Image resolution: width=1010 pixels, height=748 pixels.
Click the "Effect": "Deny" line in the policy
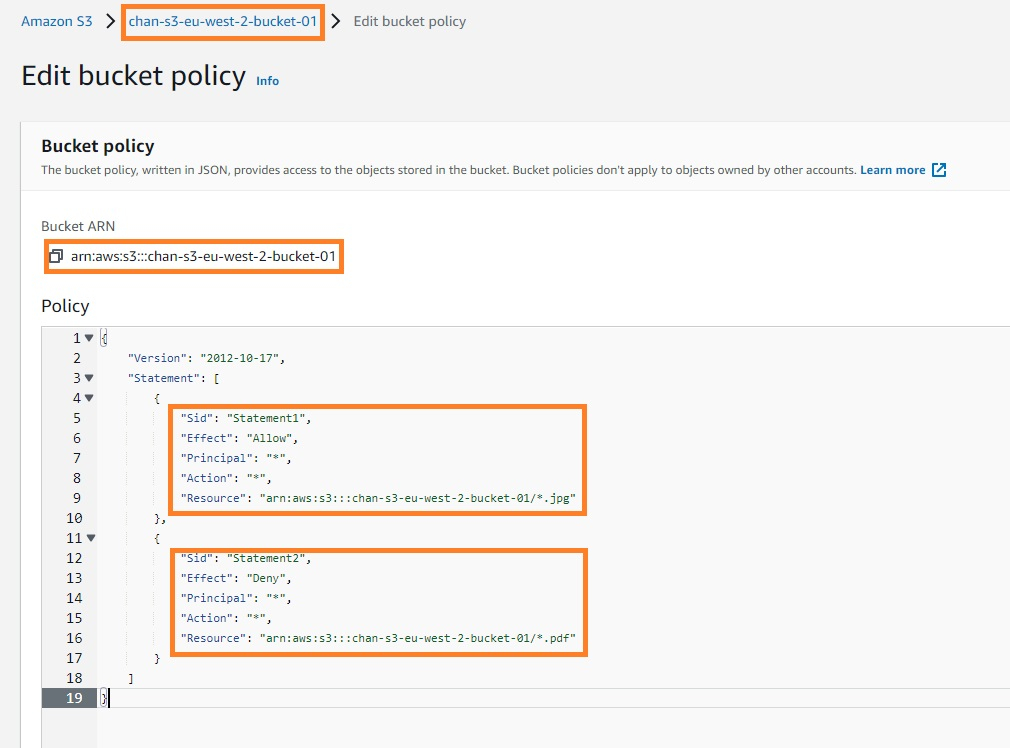pyautogui.click(x=235, y=578)
